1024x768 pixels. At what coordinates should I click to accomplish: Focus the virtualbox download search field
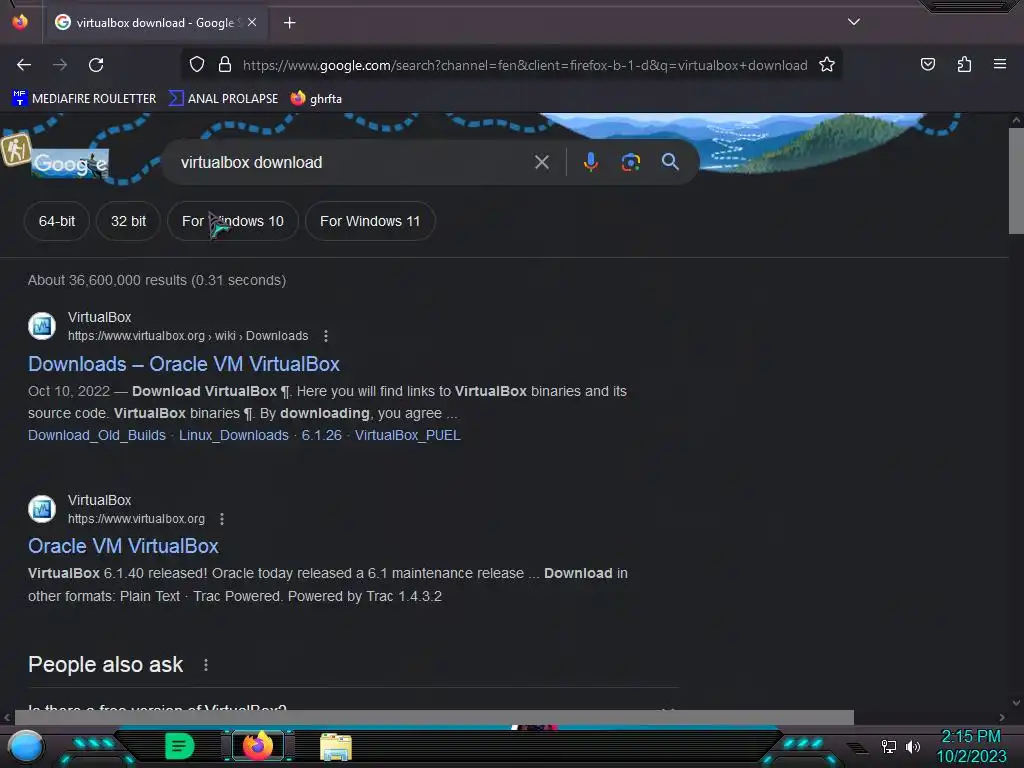pos(353,162)
